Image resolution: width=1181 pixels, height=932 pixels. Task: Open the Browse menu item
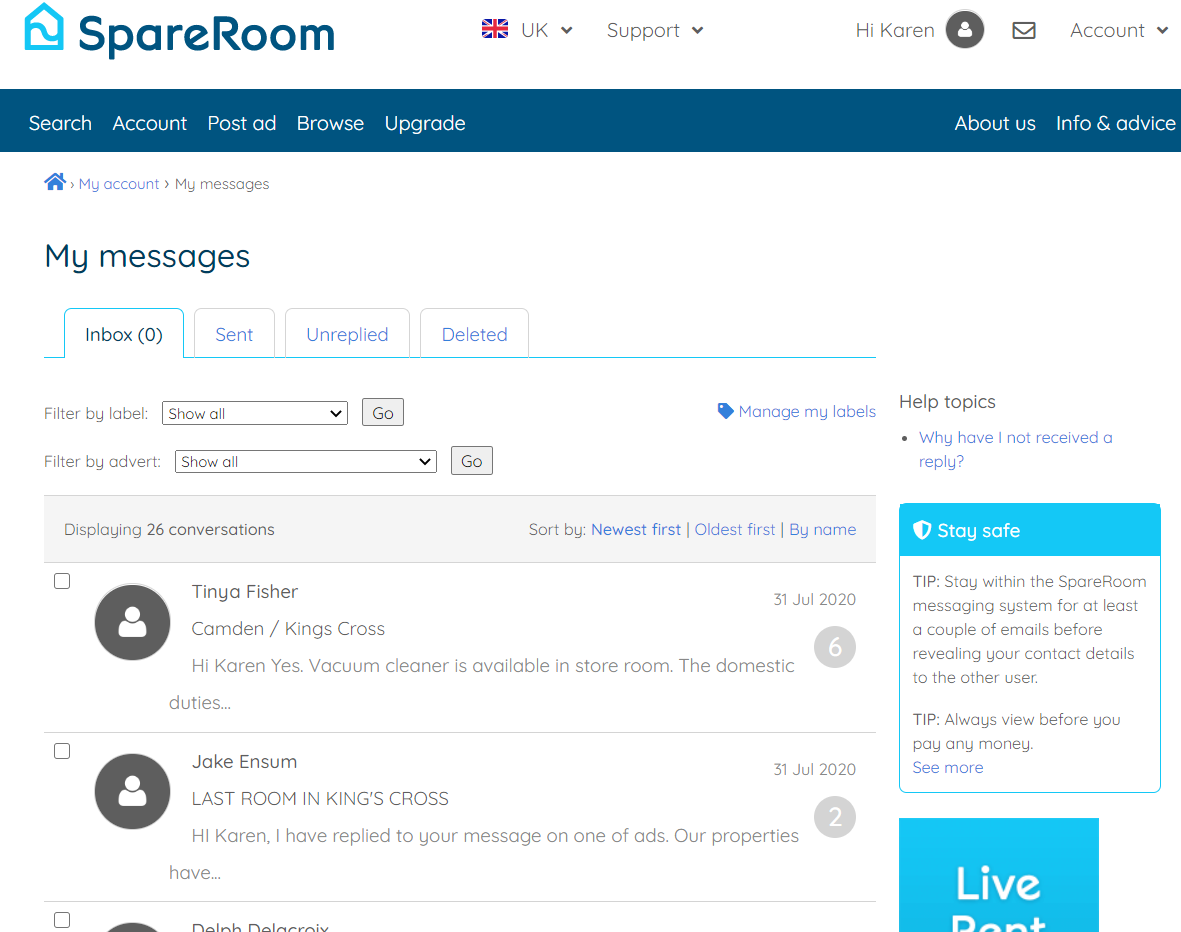[330, 123]
